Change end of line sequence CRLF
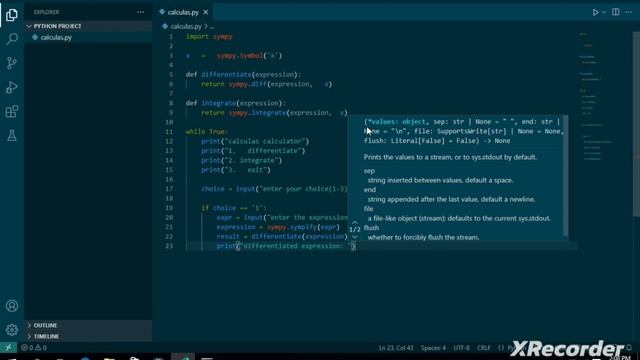The height and width of the screenshot is (360, 640). click(x=484, y=348)
